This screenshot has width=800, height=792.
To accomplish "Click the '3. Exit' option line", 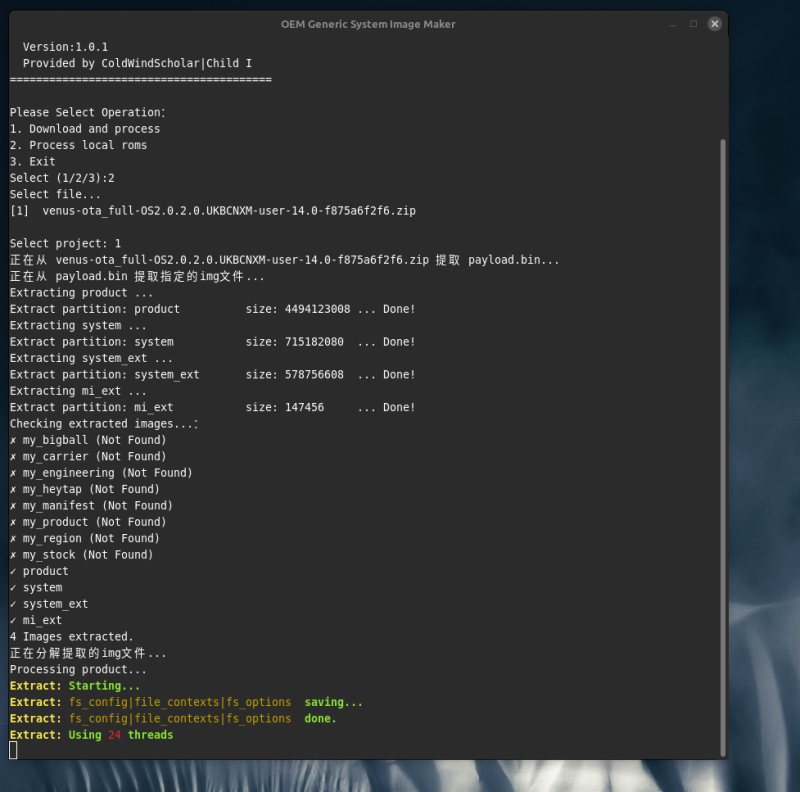I will pyautogui.click(x=33, y=161).
